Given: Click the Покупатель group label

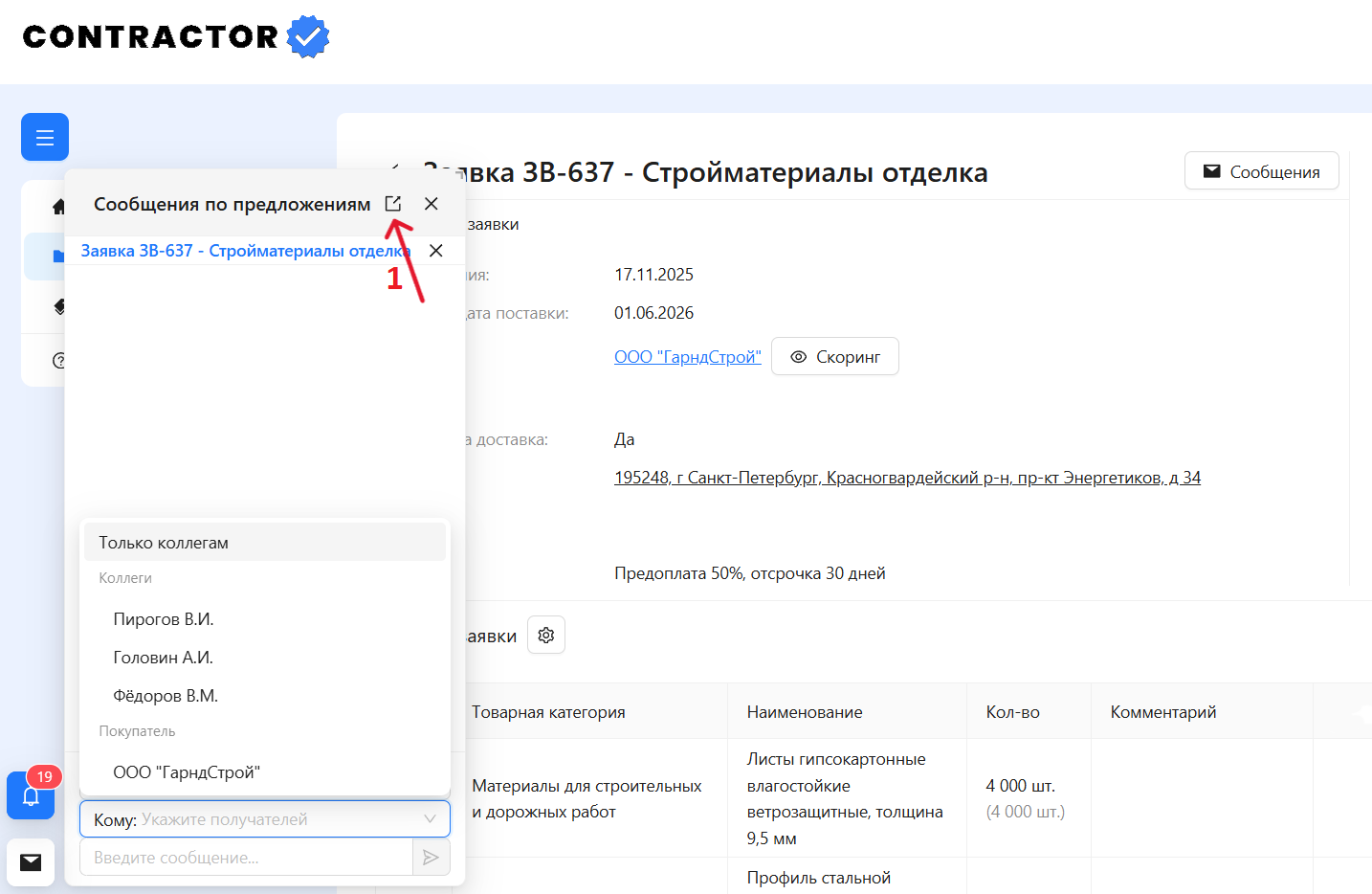Looking at the screenshot, I should tap(137, 731).
